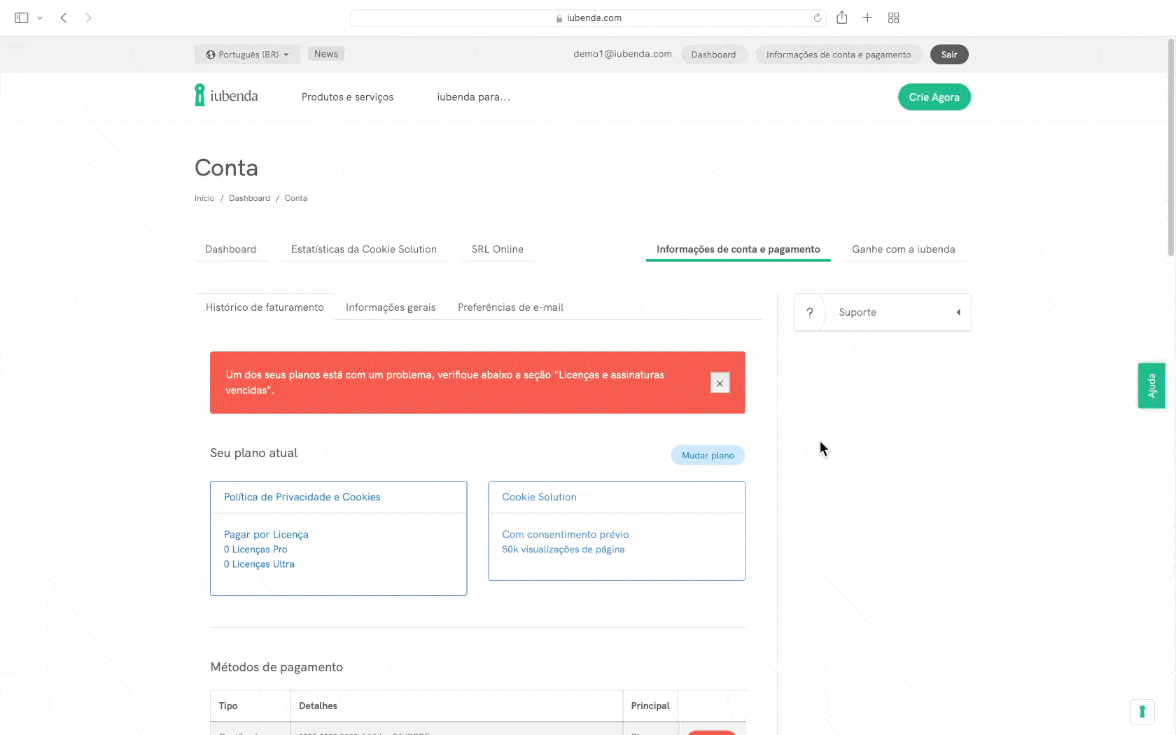Screen dimensions: 1176x735
Task: Open the Ajuda side tab
Action: (x=1151, y=385)
